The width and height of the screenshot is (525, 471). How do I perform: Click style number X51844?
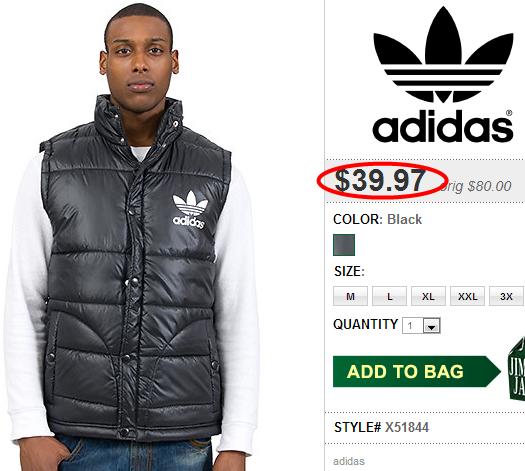click(406, 427)
